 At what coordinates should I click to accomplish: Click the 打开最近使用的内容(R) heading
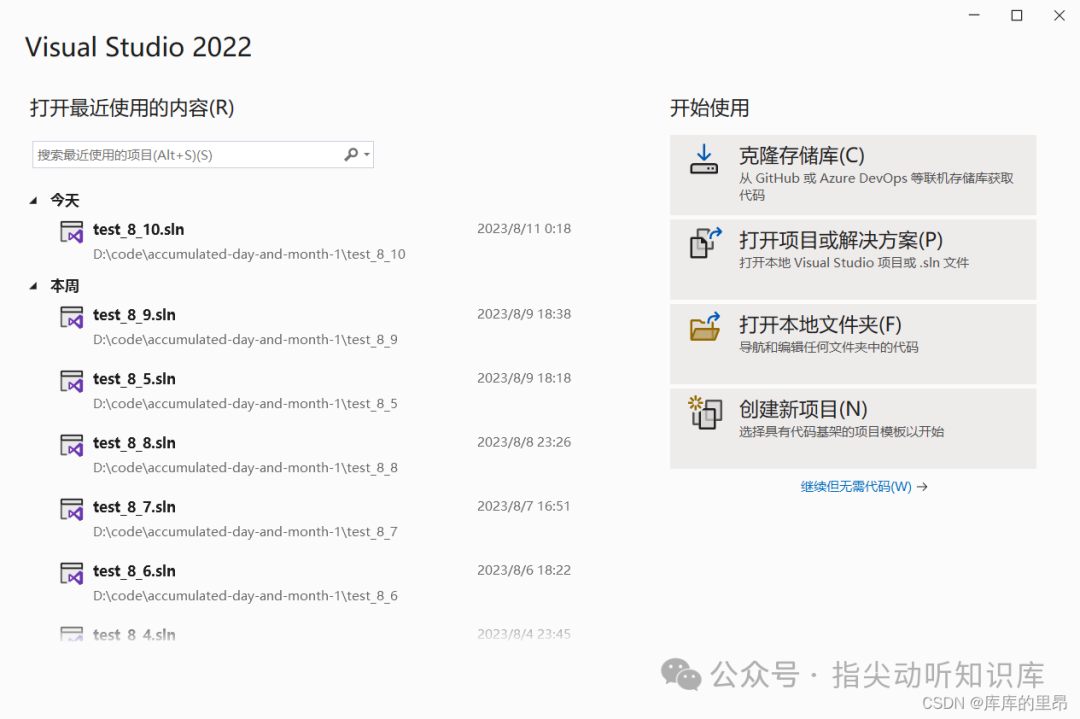click(132, 108)
